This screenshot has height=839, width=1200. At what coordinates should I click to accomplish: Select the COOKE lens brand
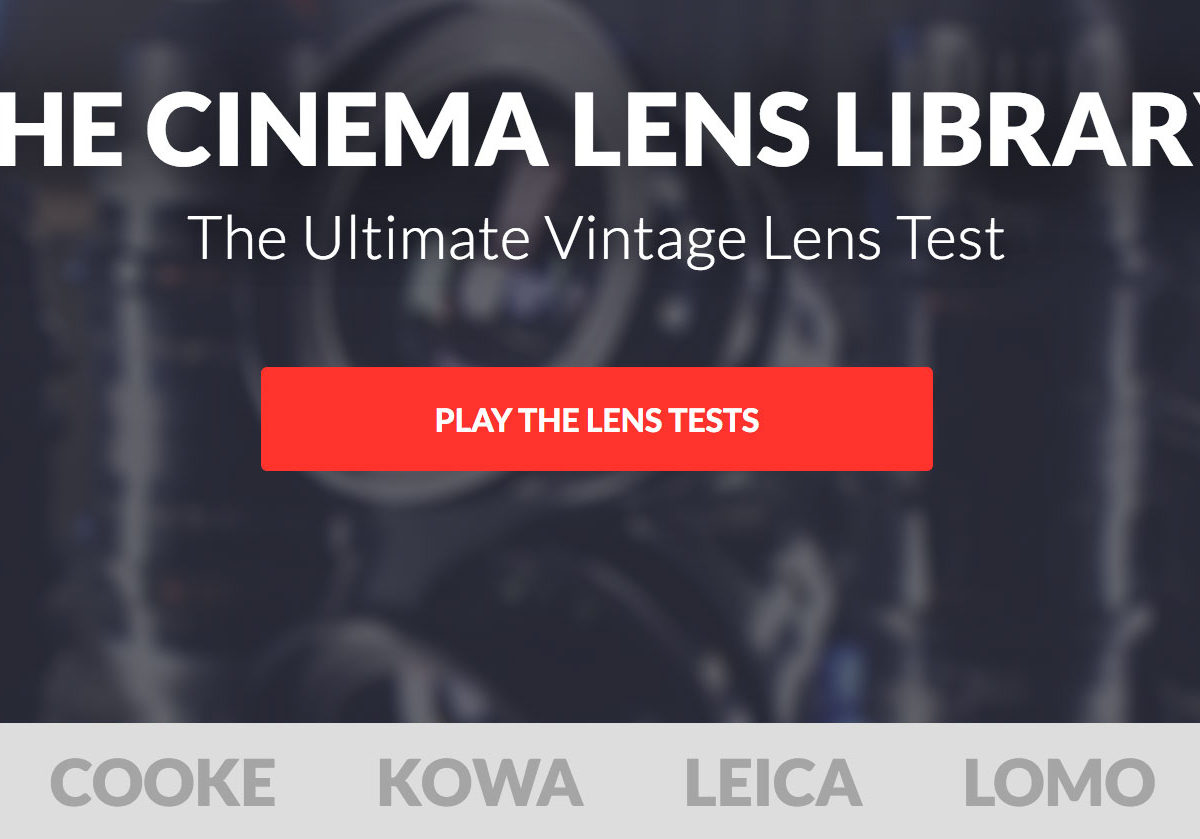click(163, 782)
